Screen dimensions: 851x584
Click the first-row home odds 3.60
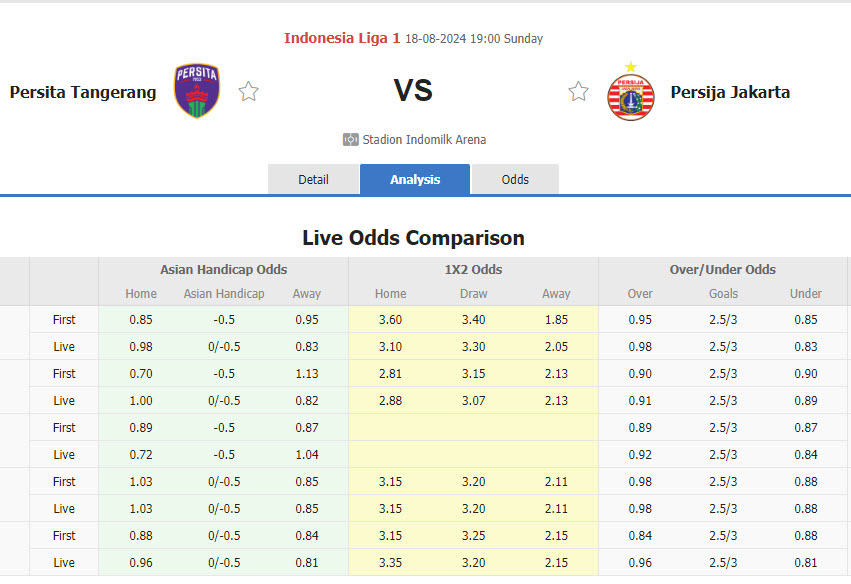coord(390,319)
